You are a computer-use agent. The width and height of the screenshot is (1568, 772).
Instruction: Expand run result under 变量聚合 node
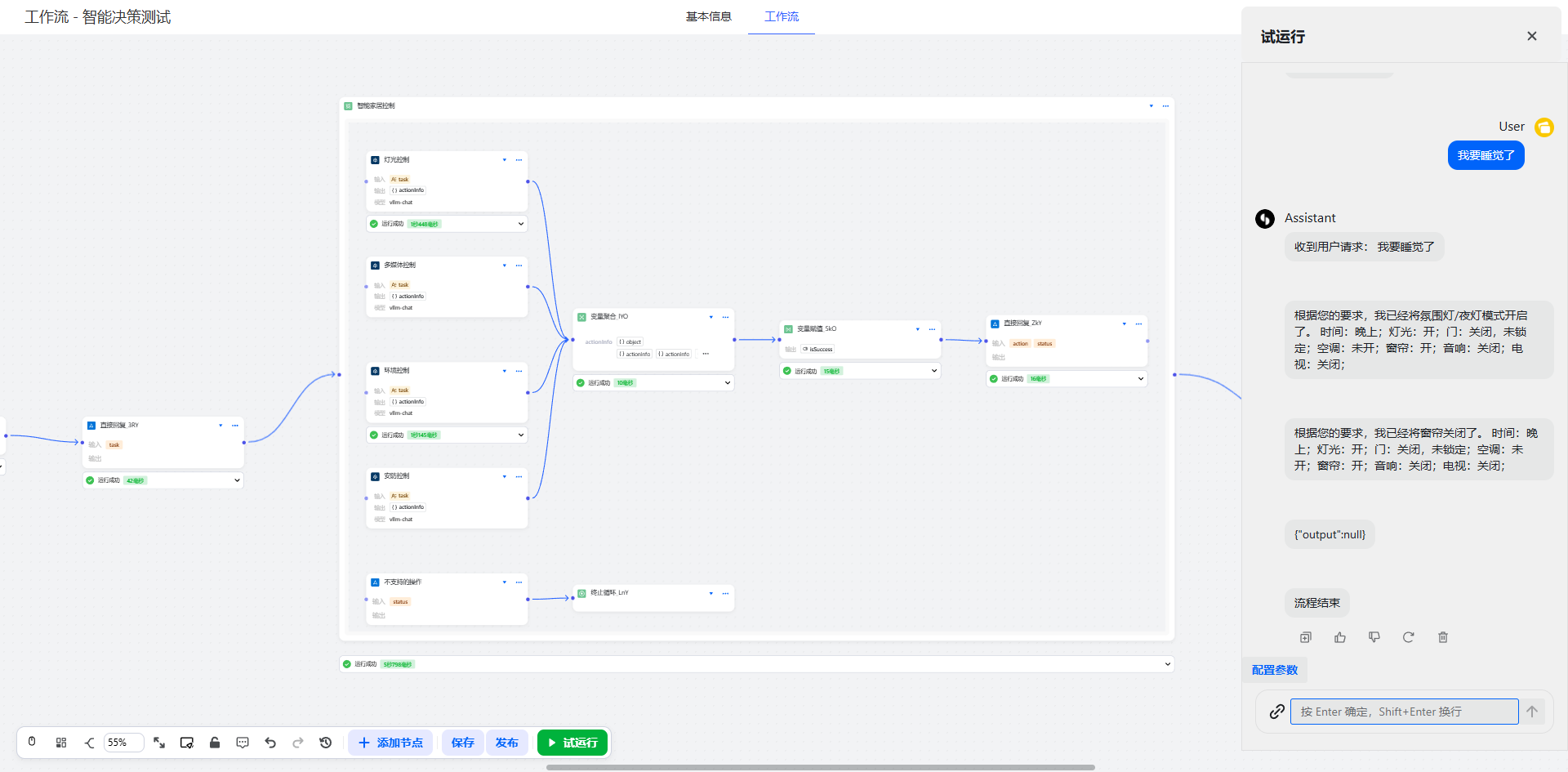(727, 382)
